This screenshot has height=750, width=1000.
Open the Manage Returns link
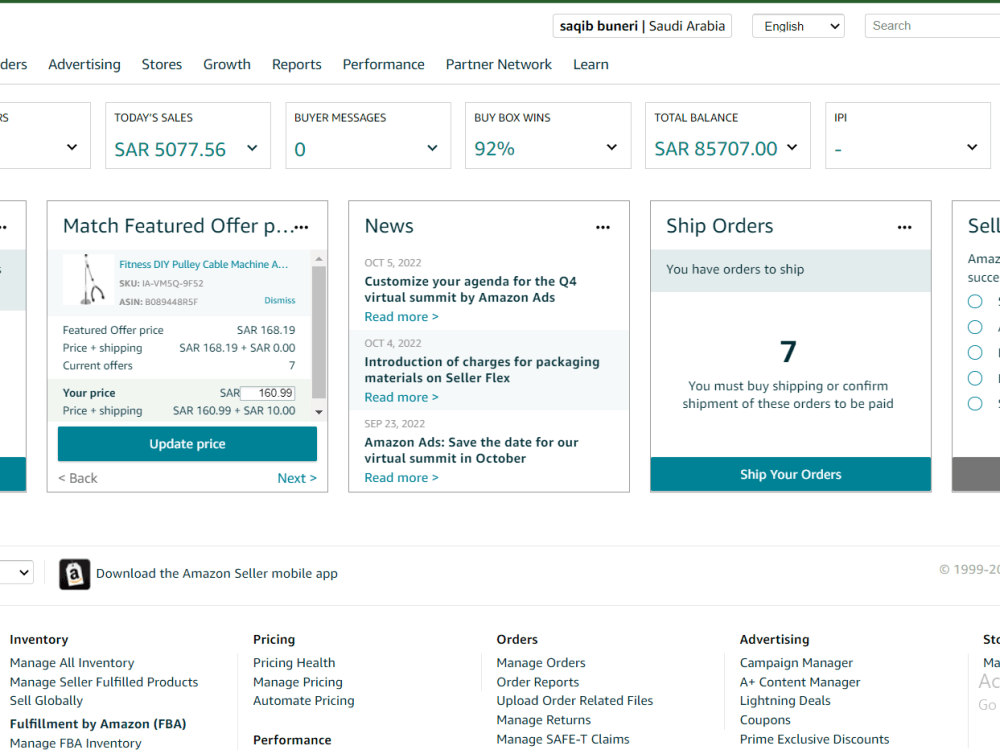coord(544,719)
